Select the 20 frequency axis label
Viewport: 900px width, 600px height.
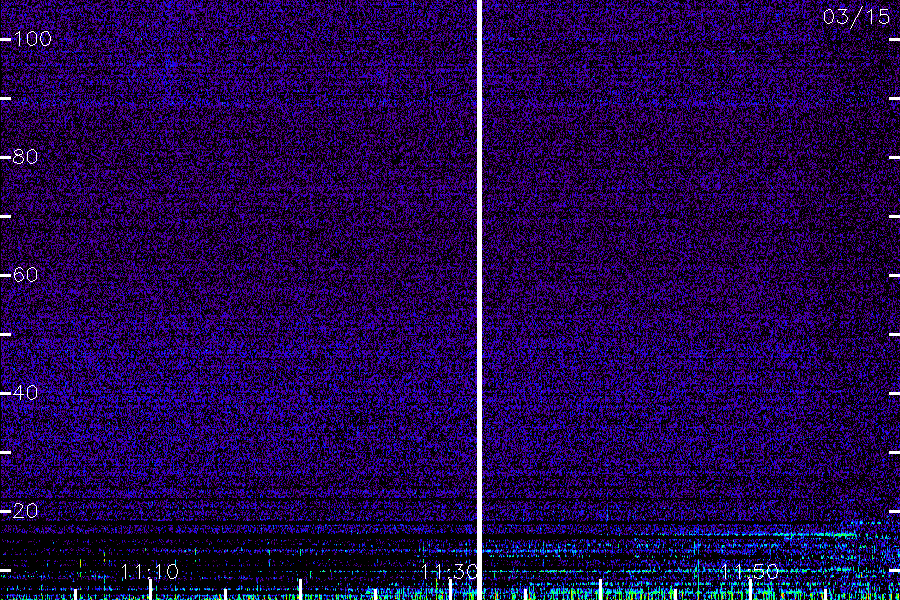pos(25,510)
